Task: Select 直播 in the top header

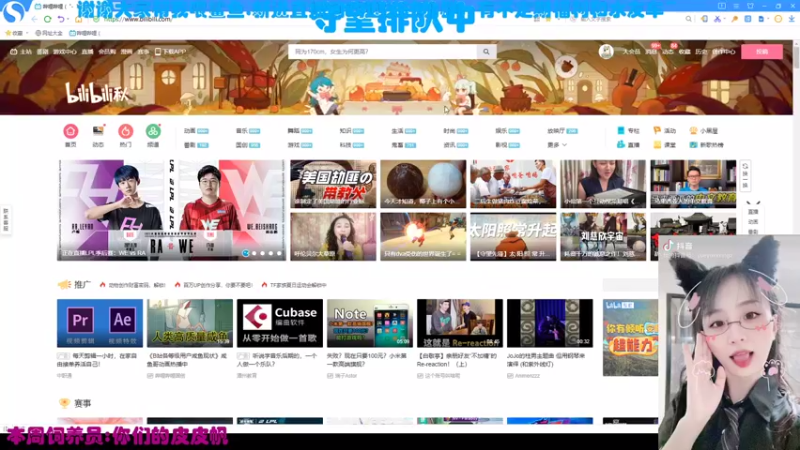Action: (x=87, y=52)
